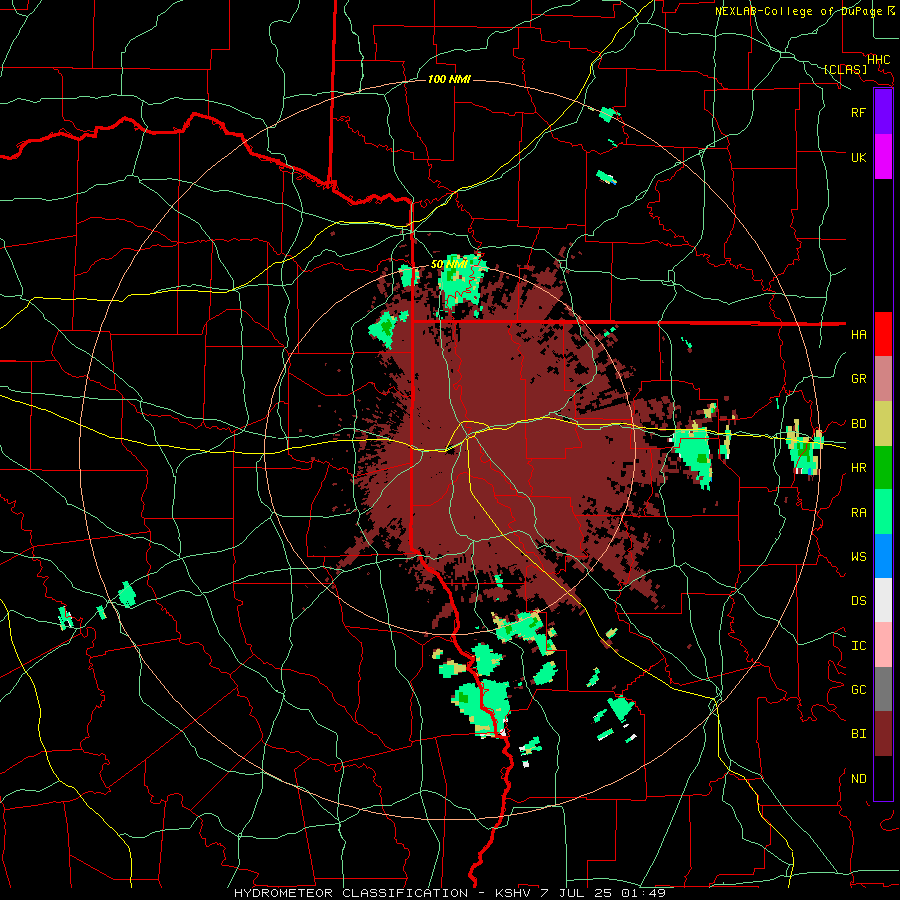
Task: Click the 100 NMI range ring label
Action: pyautogui.click(x=449, y=79)
